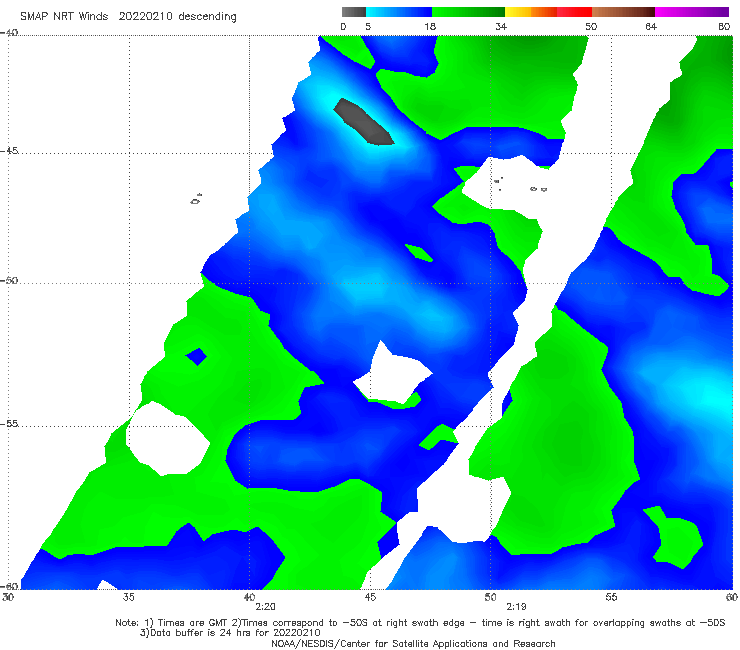Click the colorbar label '64'
Image resolution: width=740 pixels, height=650 pixels.
pyautogui.click(x=651, y=27)
